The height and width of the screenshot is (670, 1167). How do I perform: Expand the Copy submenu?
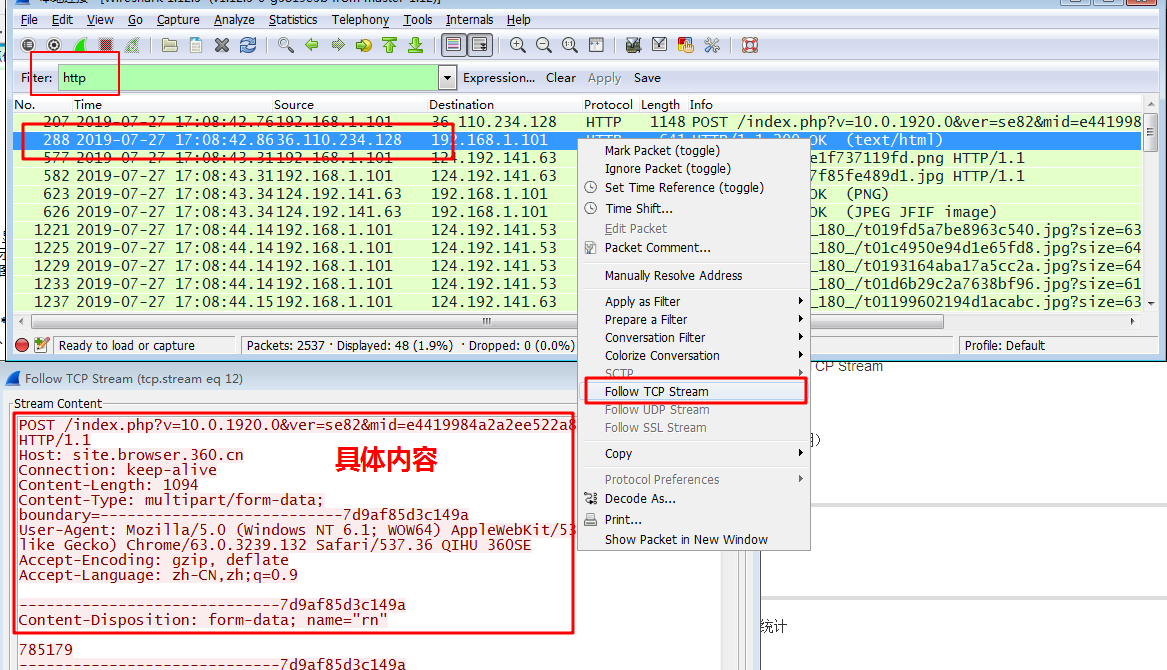tap(694, 453)
